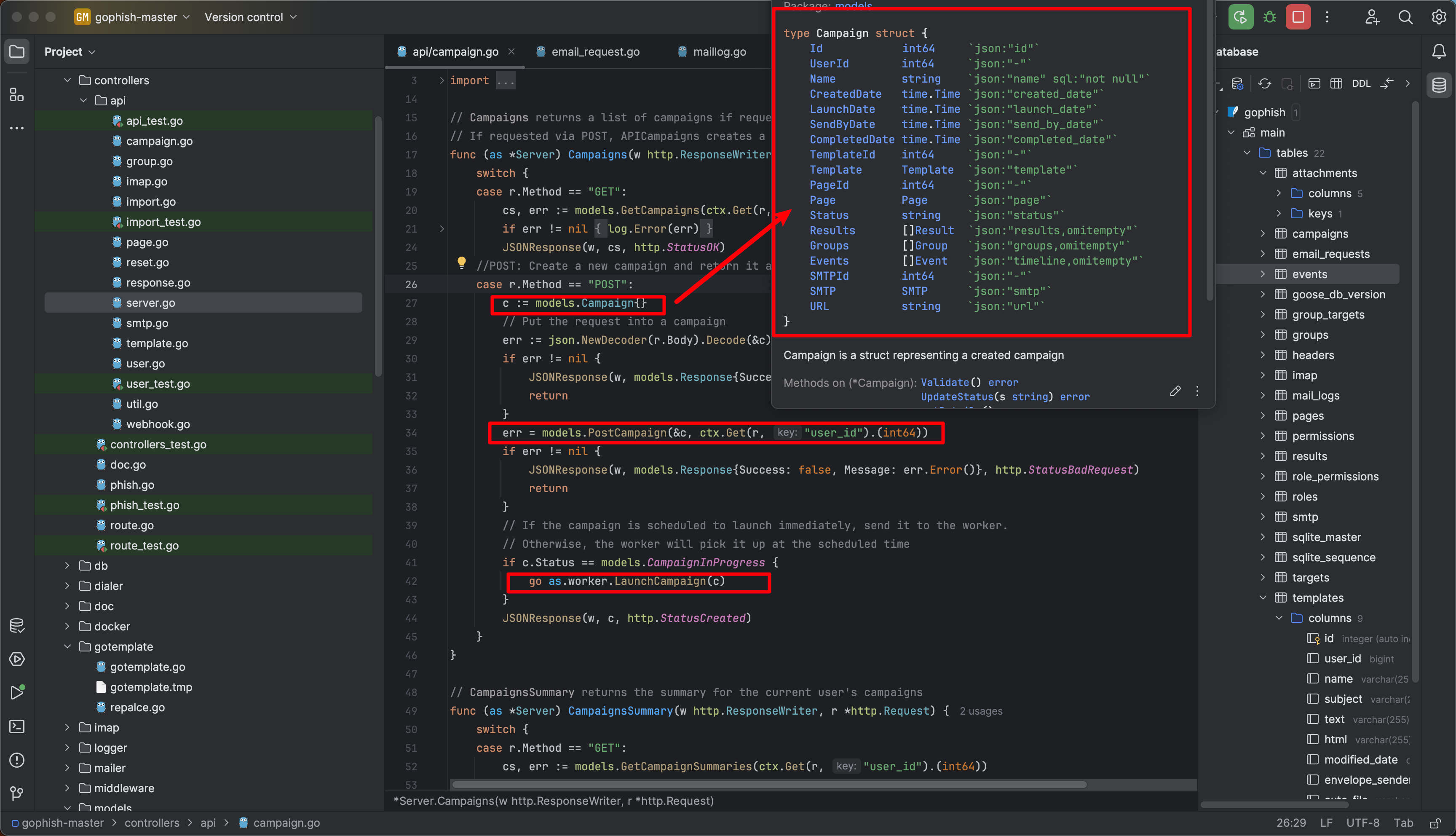Click the LF line separator in status bar

[1326, 823]
